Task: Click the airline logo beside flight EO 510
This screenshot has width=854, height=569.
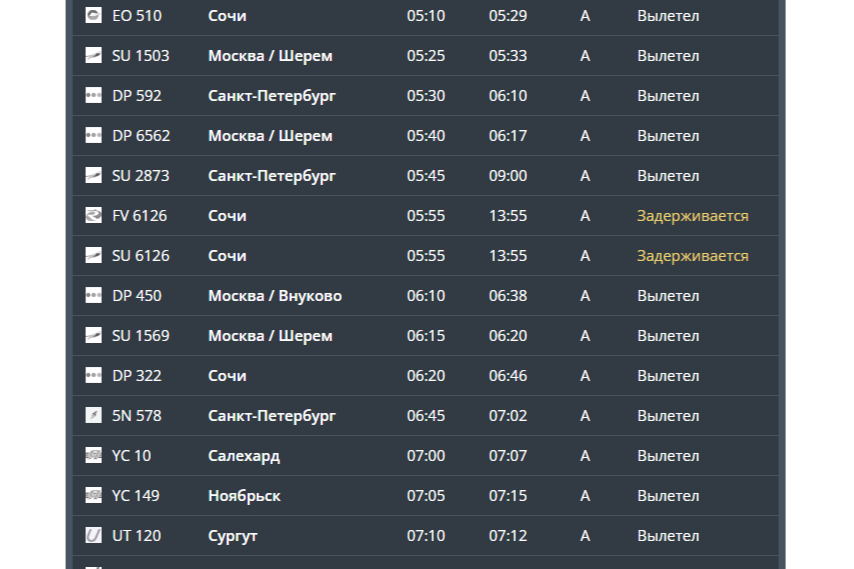Action: (x=94, y=16)
